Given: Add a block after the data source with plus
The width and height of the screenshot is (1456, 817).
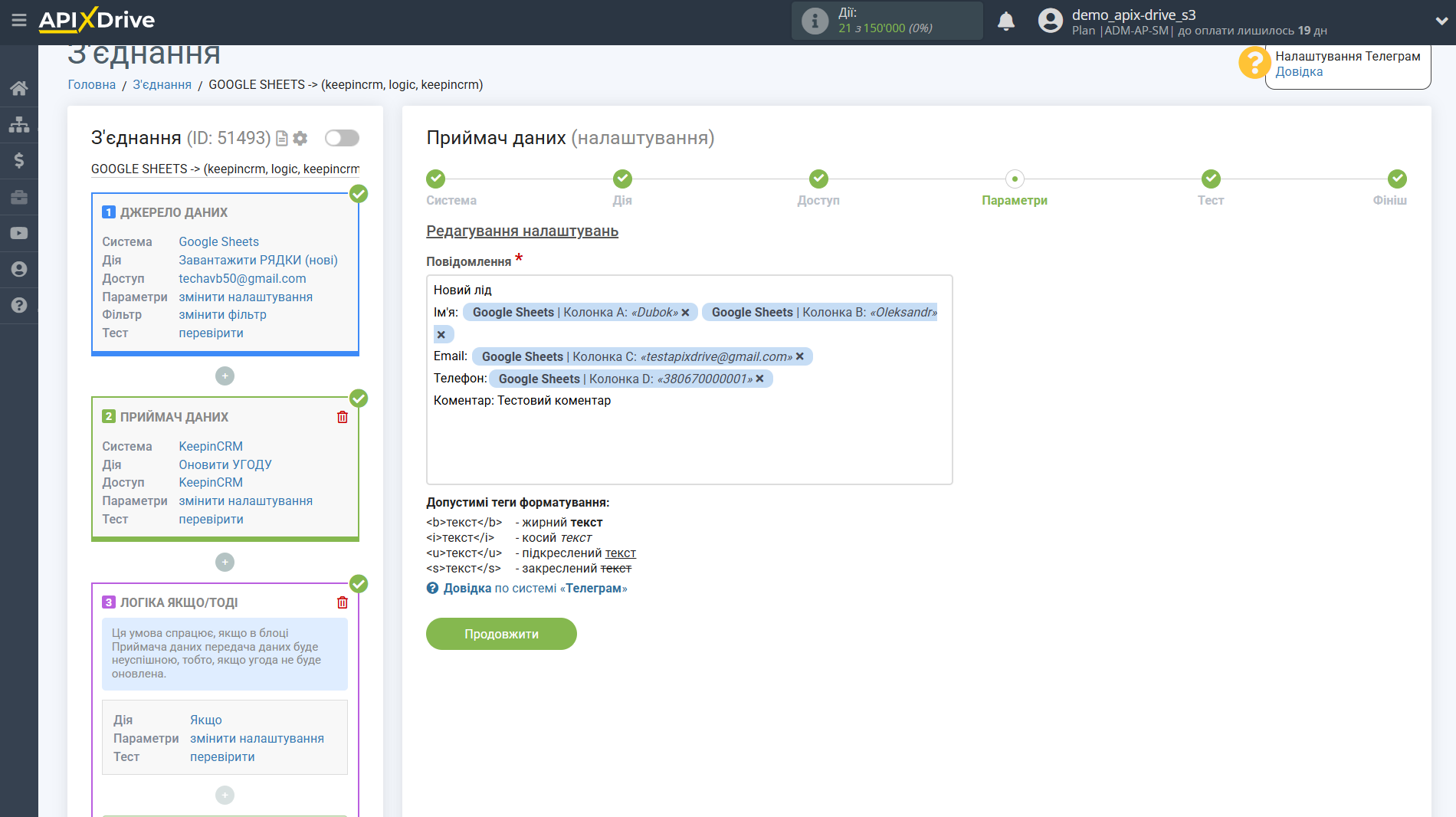Looking at the screenshot, I should tap(225, 376).
